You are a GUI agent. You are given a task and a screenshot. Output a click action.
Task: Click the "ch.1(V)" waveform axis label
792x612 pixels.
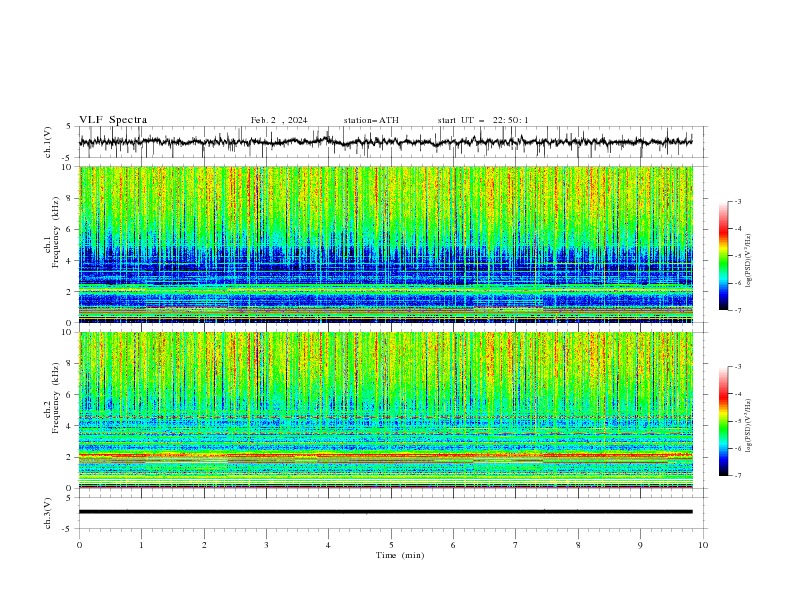48,142
